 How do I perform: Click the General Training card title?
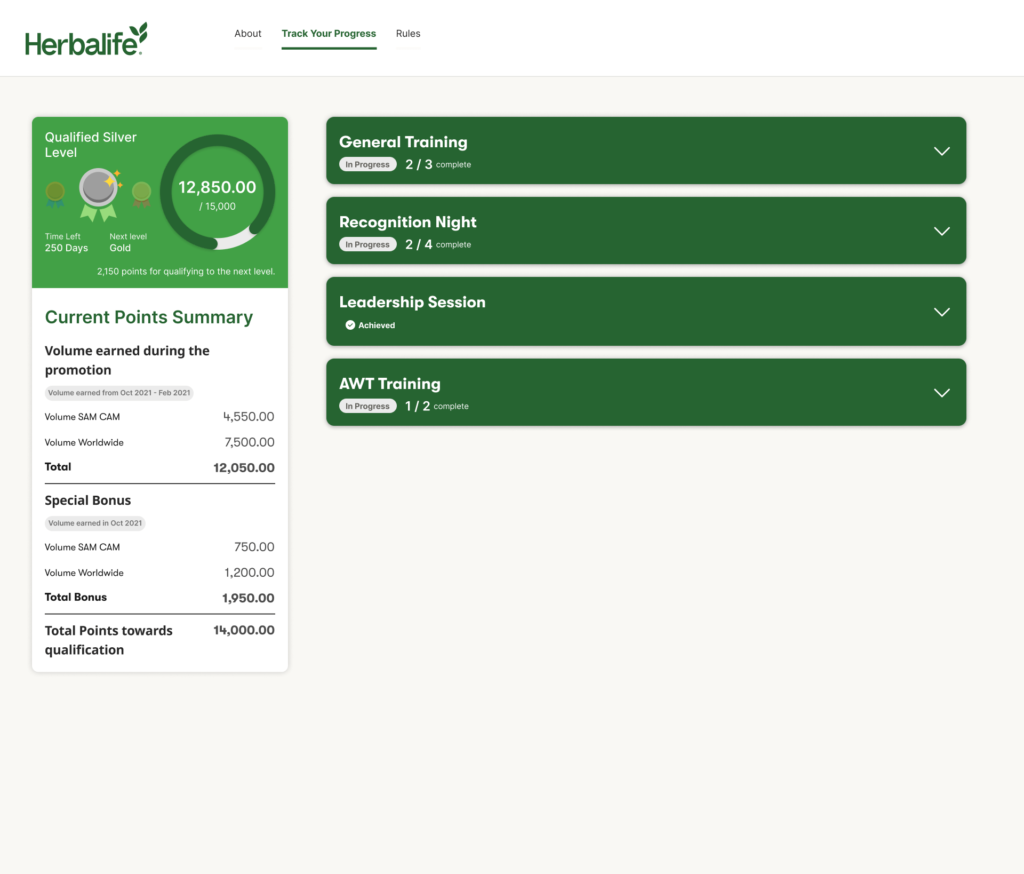(403, 142)
